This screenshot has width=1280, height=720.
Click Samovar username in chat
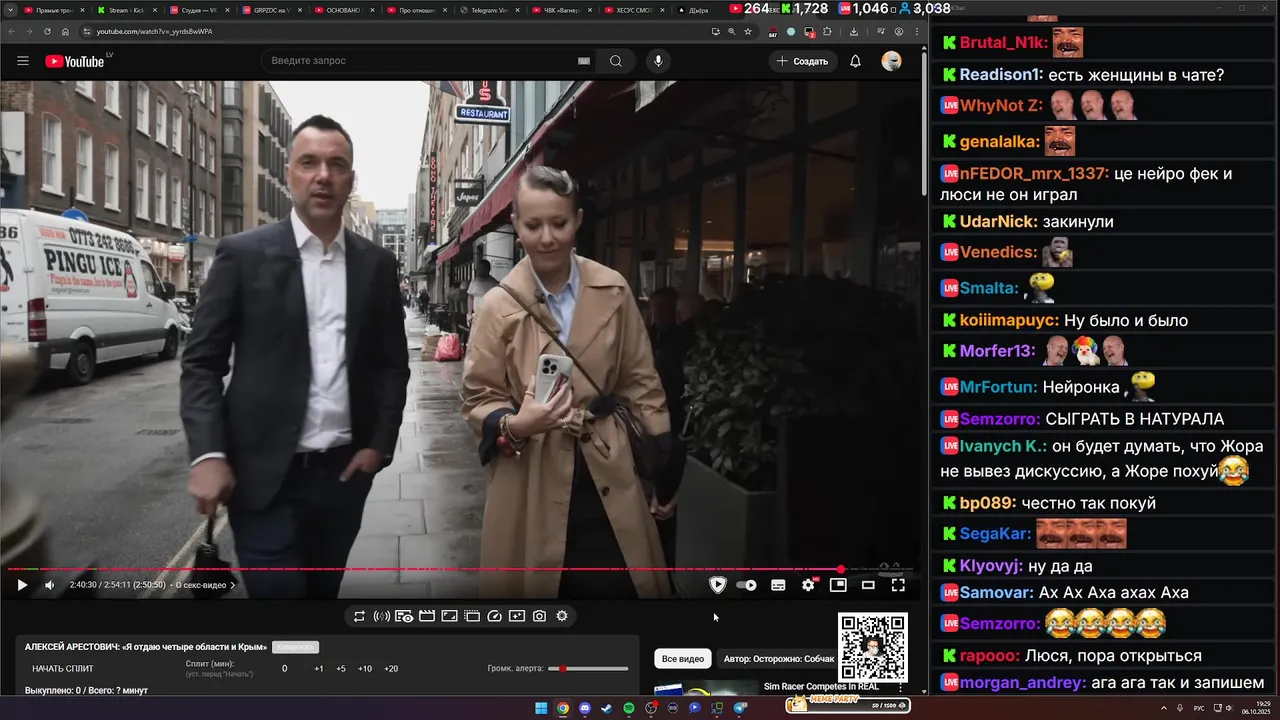coord(997,593)
